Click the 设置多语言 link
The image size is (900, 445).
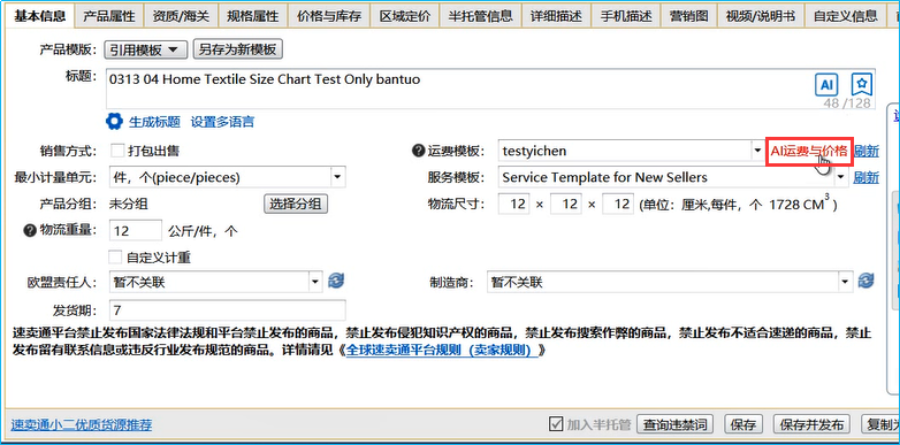[x=223, y=122]
